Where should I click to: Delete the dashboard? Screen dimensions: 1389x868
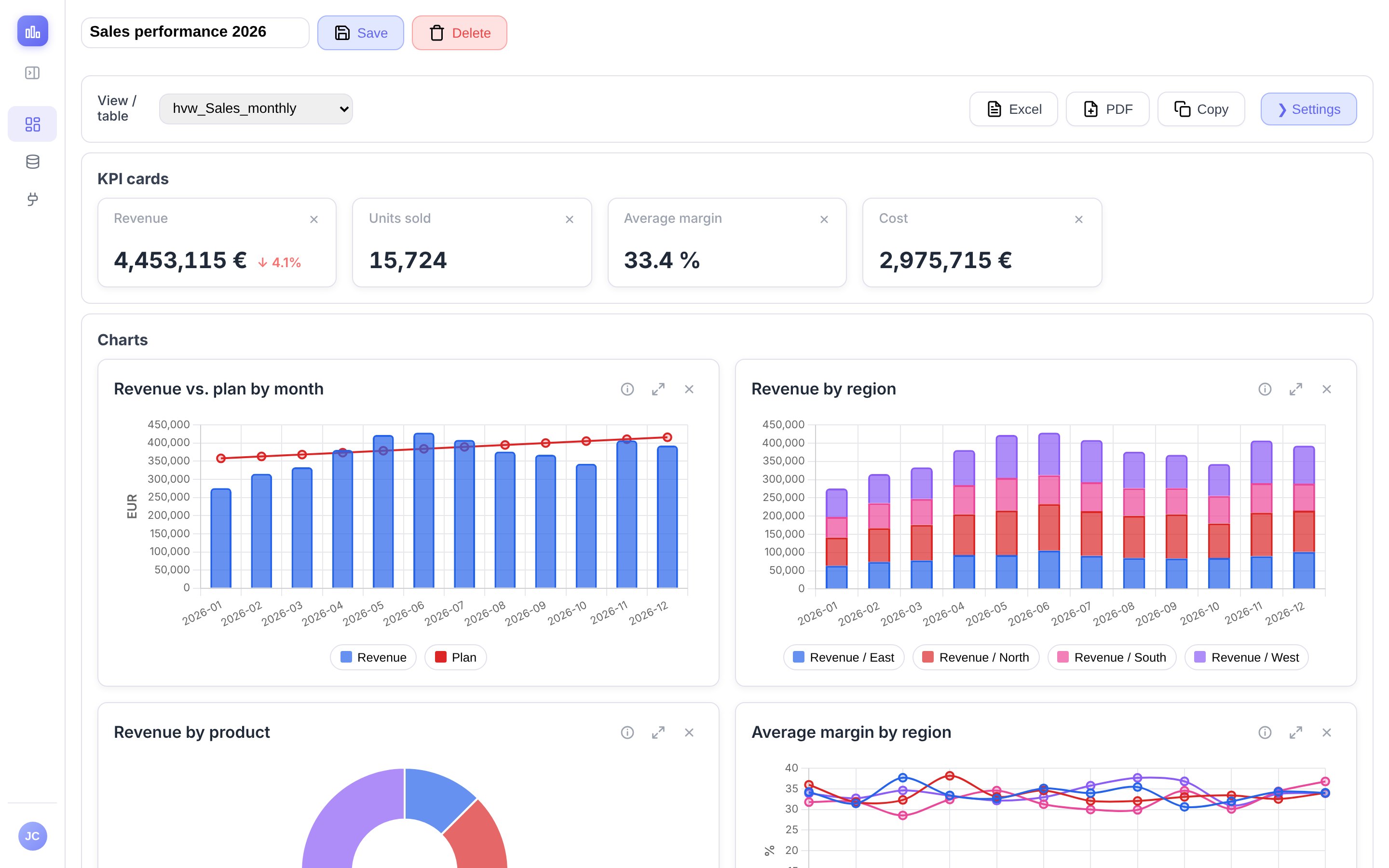tap(459, 33)
